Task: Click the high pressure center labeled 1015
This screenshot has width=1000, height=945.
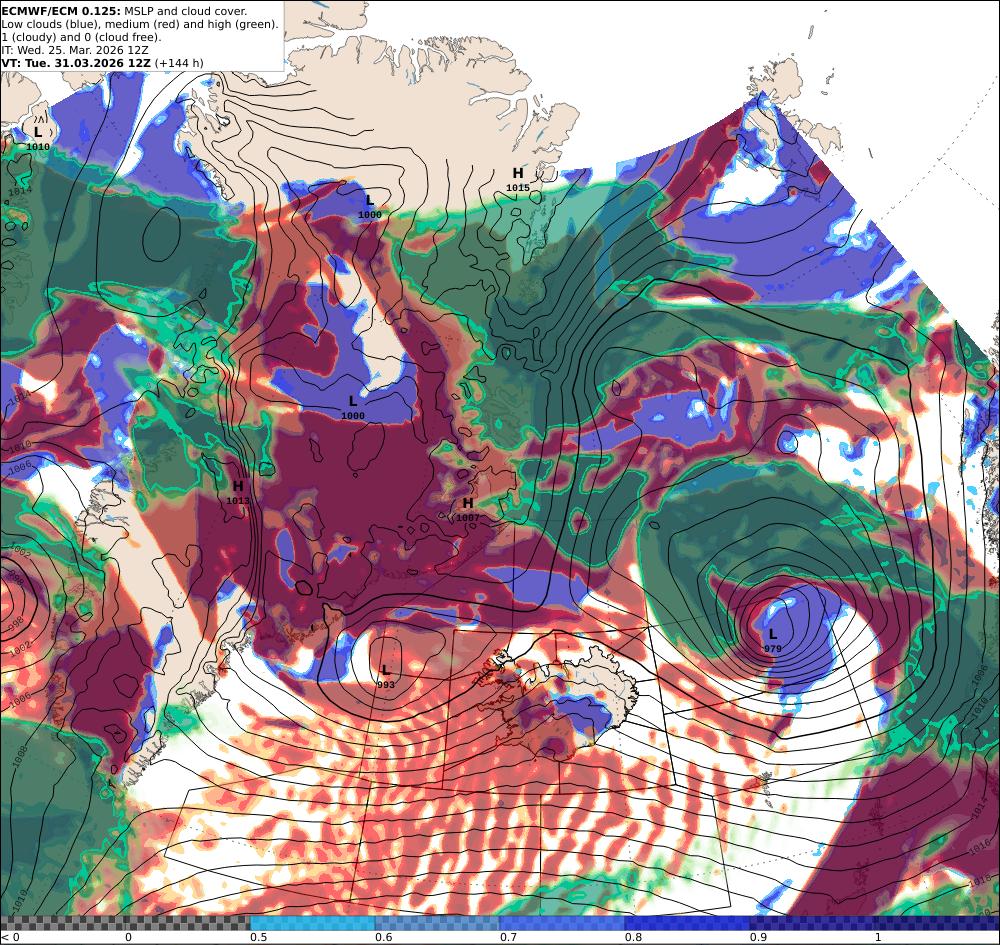Action: 518,179
